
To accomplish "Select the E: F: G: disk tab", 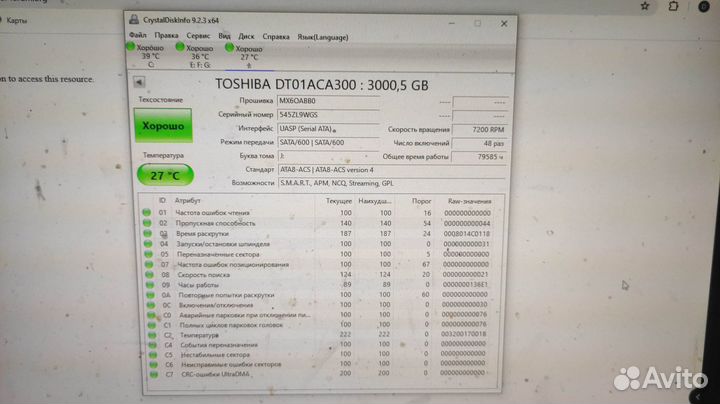I will coord(196,56).
